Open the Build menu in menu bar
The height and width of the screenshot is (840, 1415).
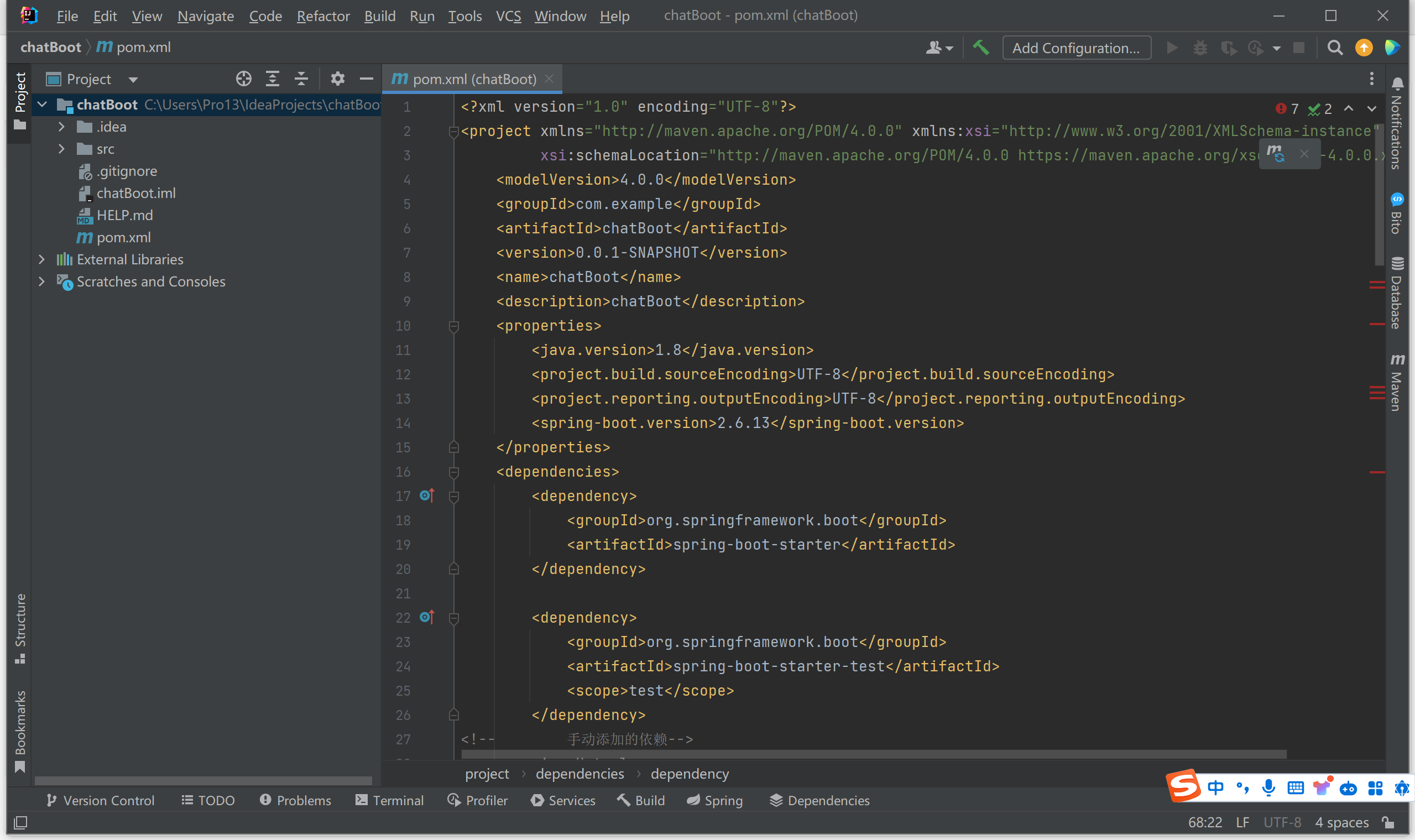click(378, 15)
